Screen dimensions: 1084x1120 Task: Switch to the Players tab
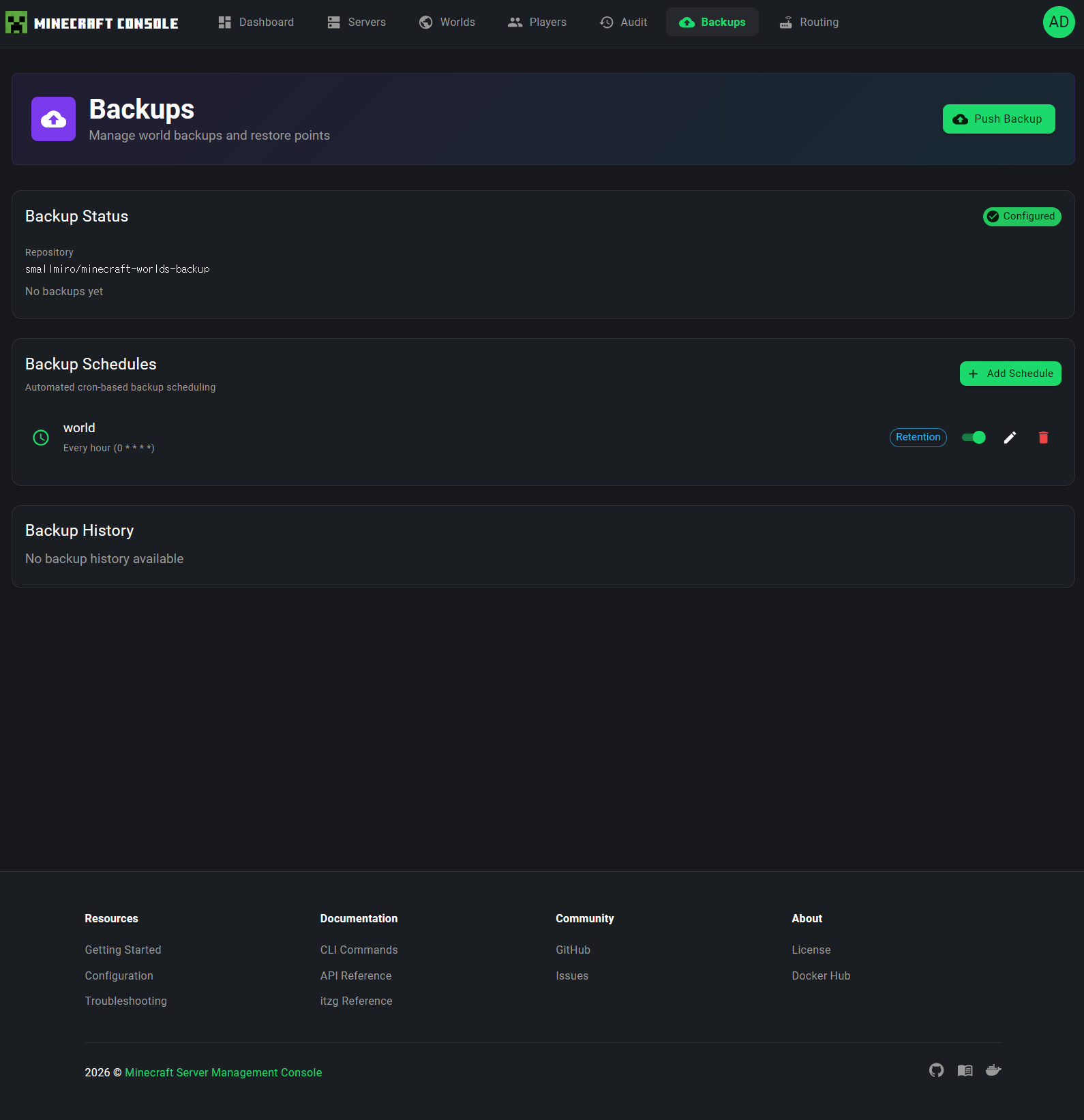pos(537,22)
